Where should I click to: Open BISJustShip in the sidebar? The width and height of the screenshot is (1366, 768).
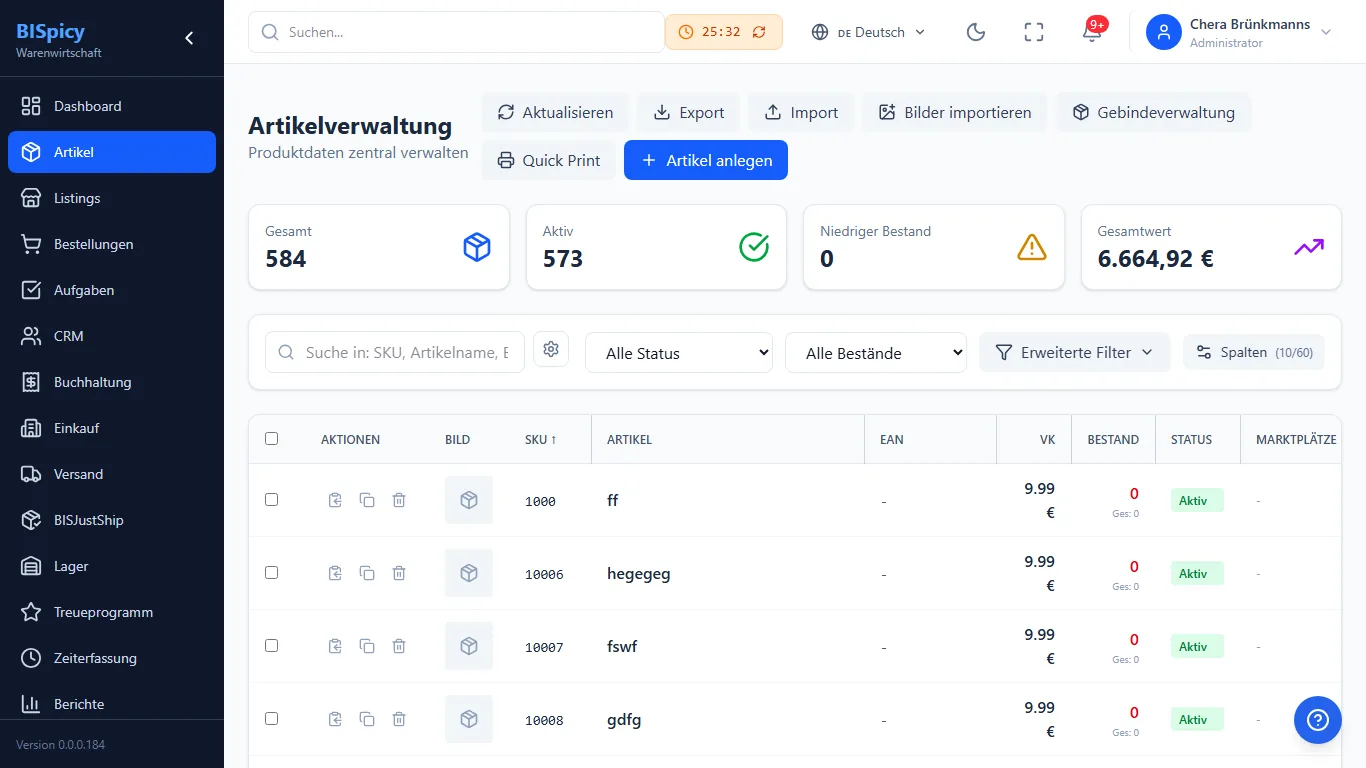(112, 520)
